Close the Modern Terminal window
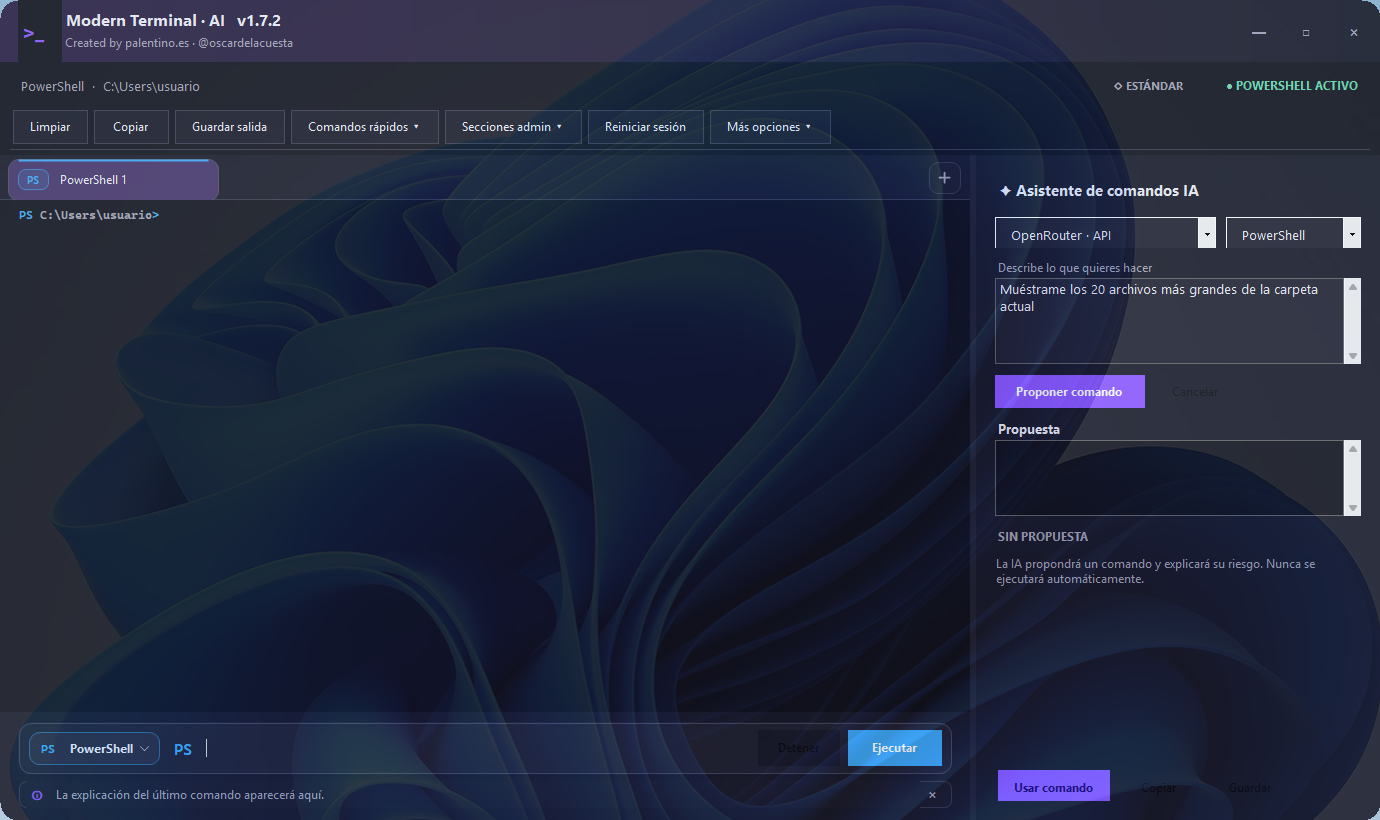 1353,33
